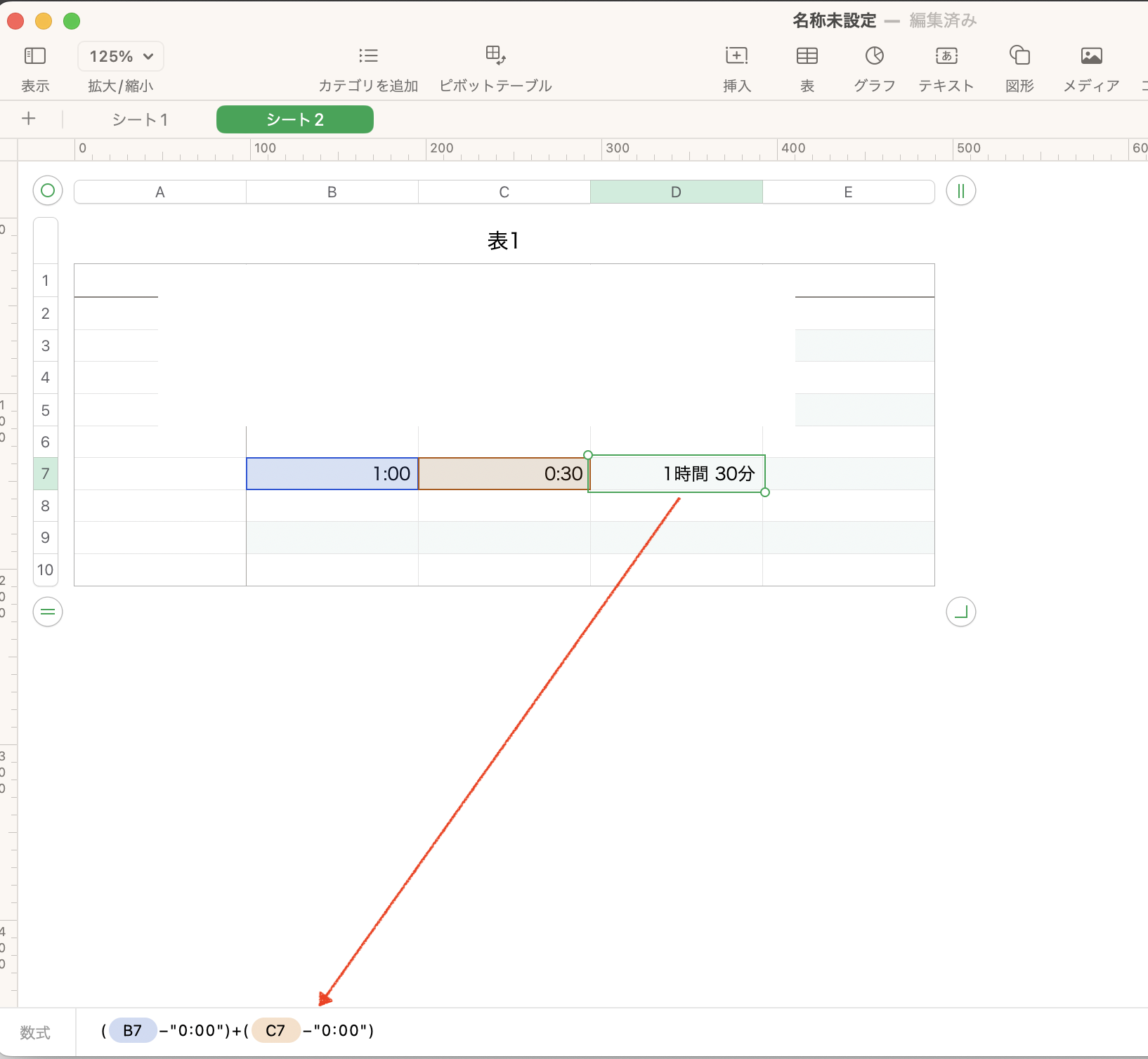The image size is (1148, 1059).
Task: Click the 編集済み status label
Action: pyautogui.click(x=943, y=20)
